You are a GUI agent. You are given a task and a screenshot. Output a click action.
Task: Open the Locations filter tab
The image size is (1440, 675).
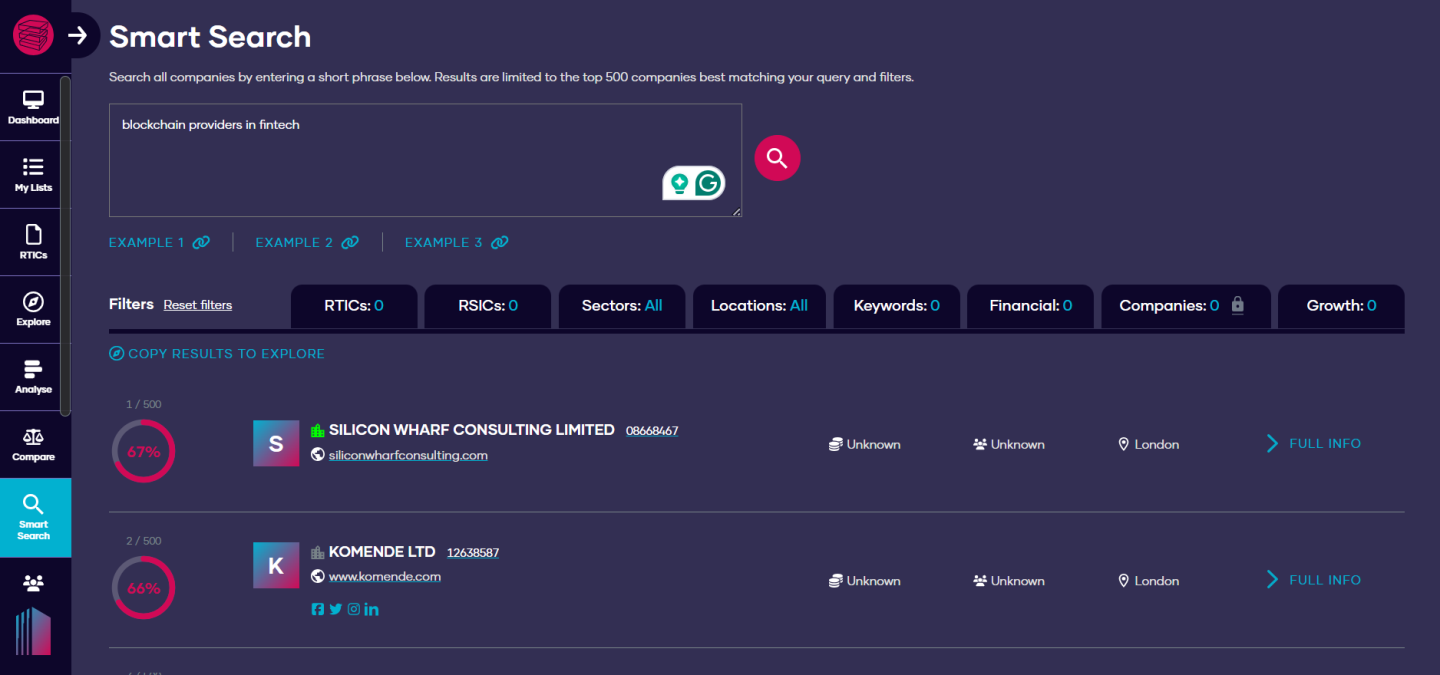[x=759, y=306]
